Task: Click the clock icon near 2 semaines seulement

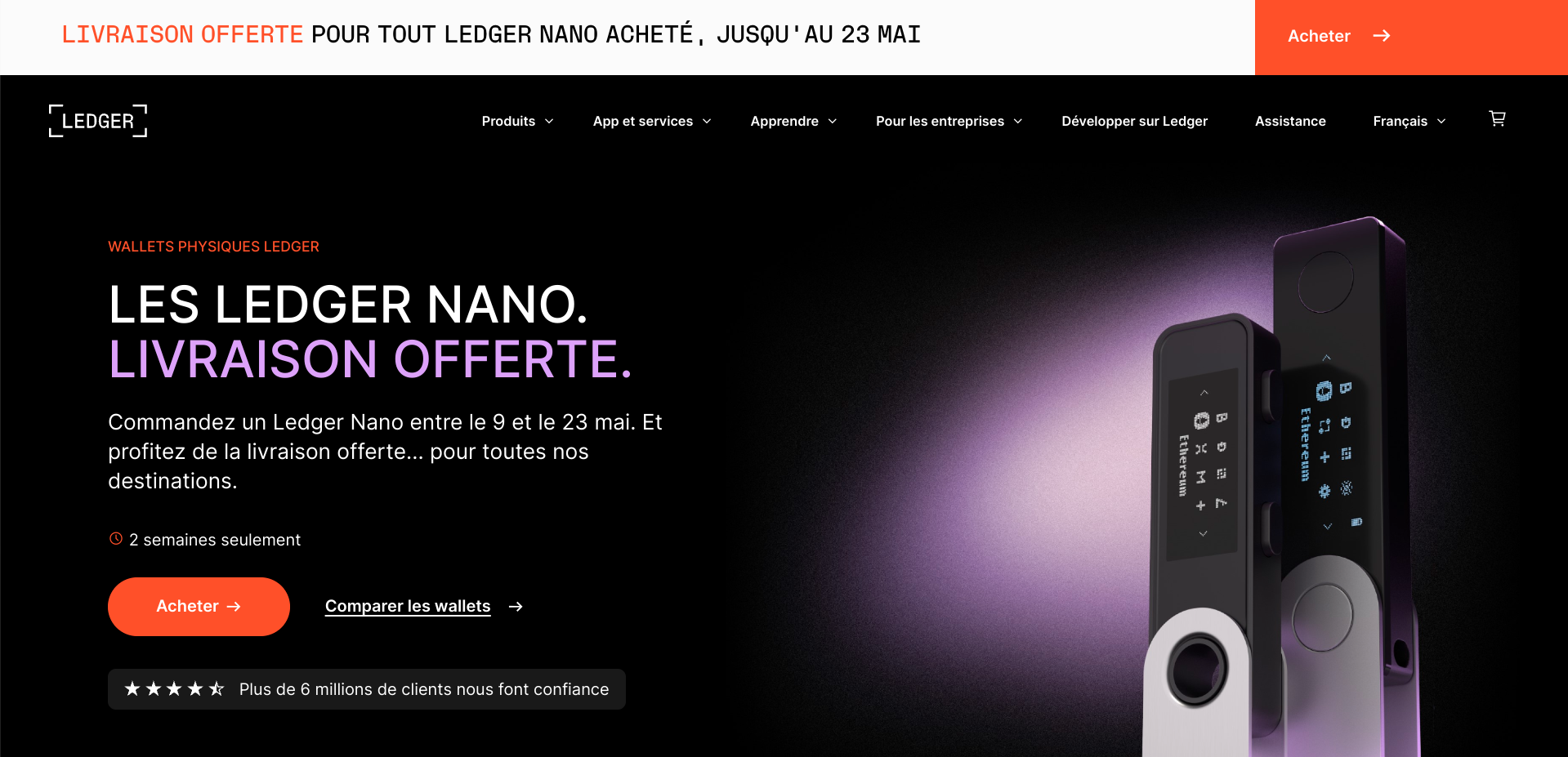Action: [116, 539]
